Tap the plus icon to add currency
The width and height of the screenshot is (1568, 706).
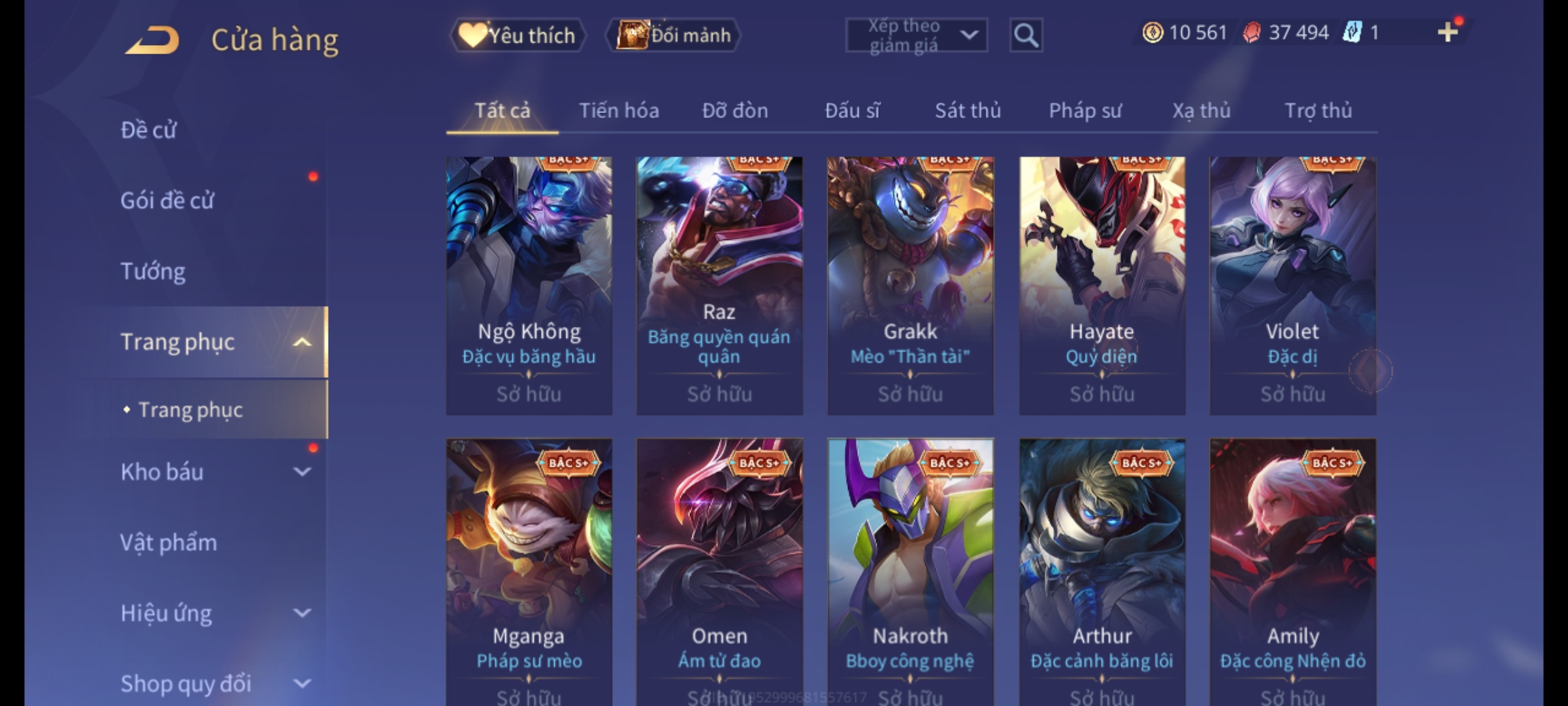coord(1447,32)
